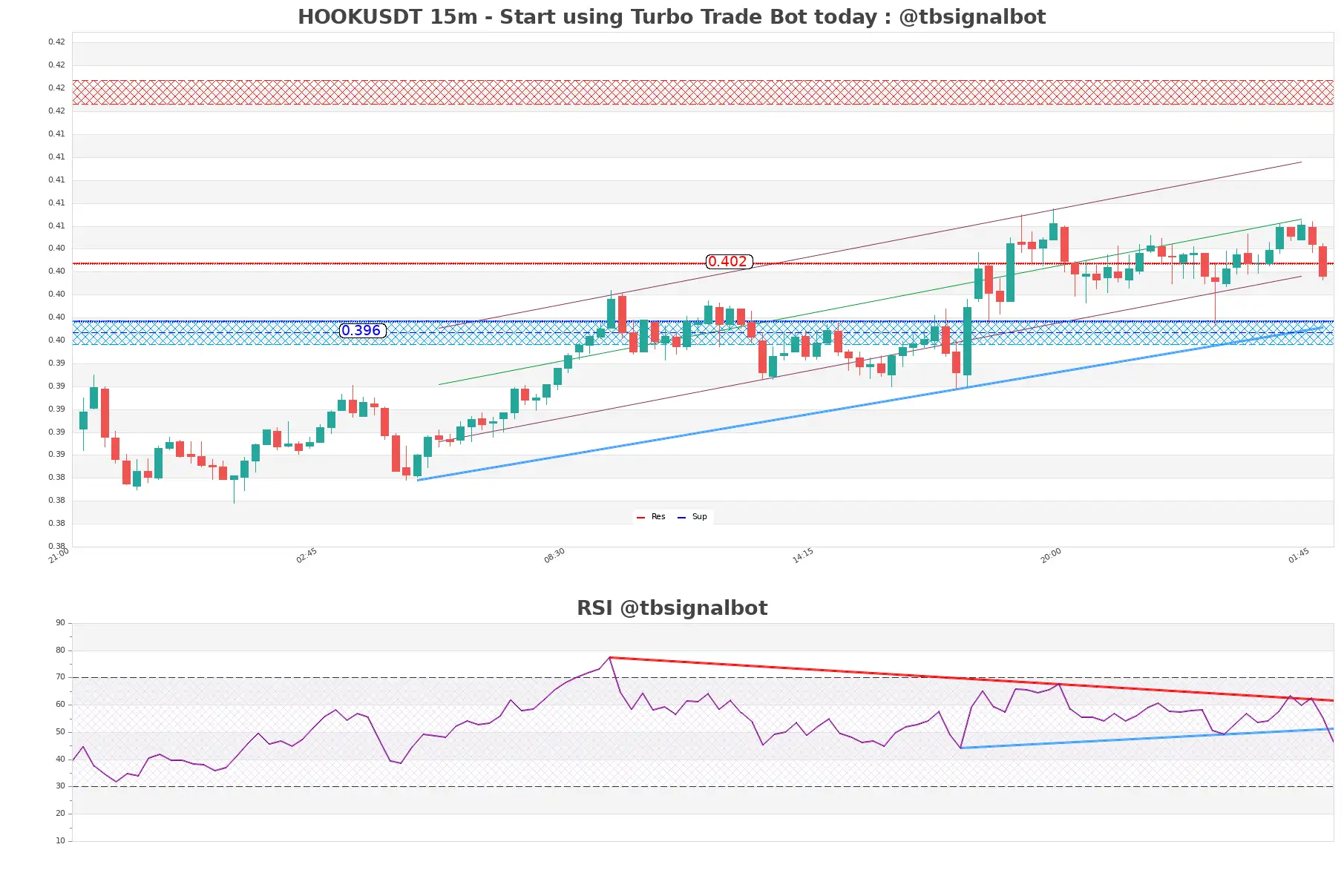Click the red RSI descending trendline

(971, 679)
